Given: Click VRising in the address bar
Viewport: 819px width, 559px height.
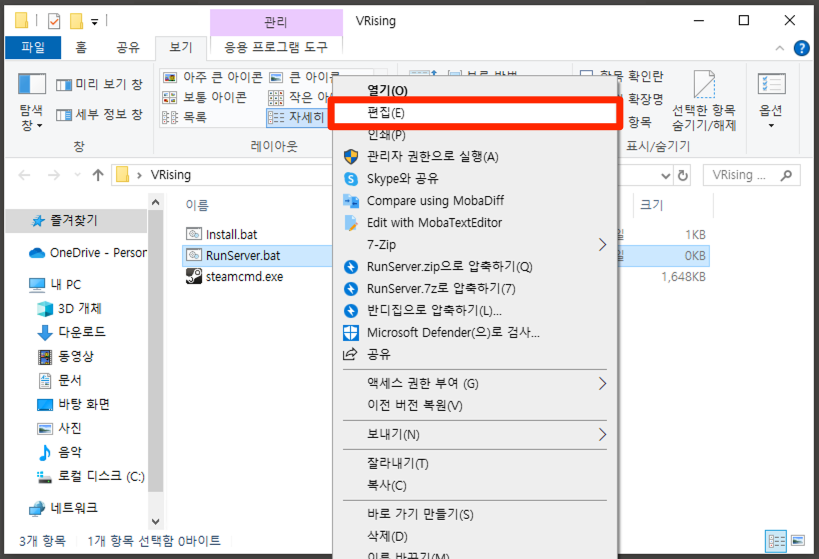Looking at the screenshot, I should (x=170, y=175).
